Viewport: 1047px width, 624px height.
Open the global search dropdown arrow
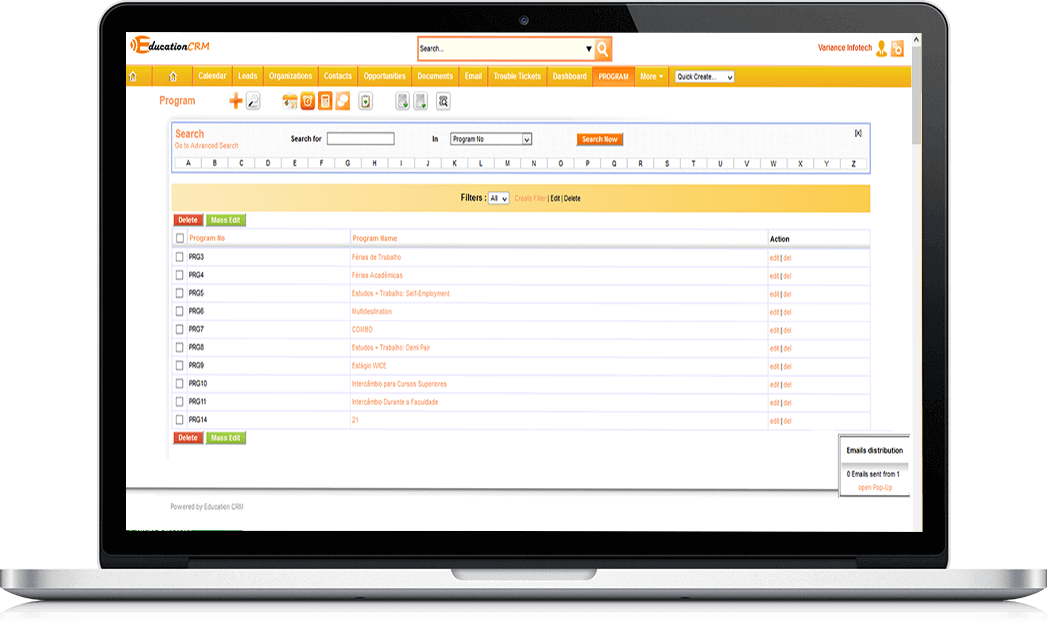588,49
